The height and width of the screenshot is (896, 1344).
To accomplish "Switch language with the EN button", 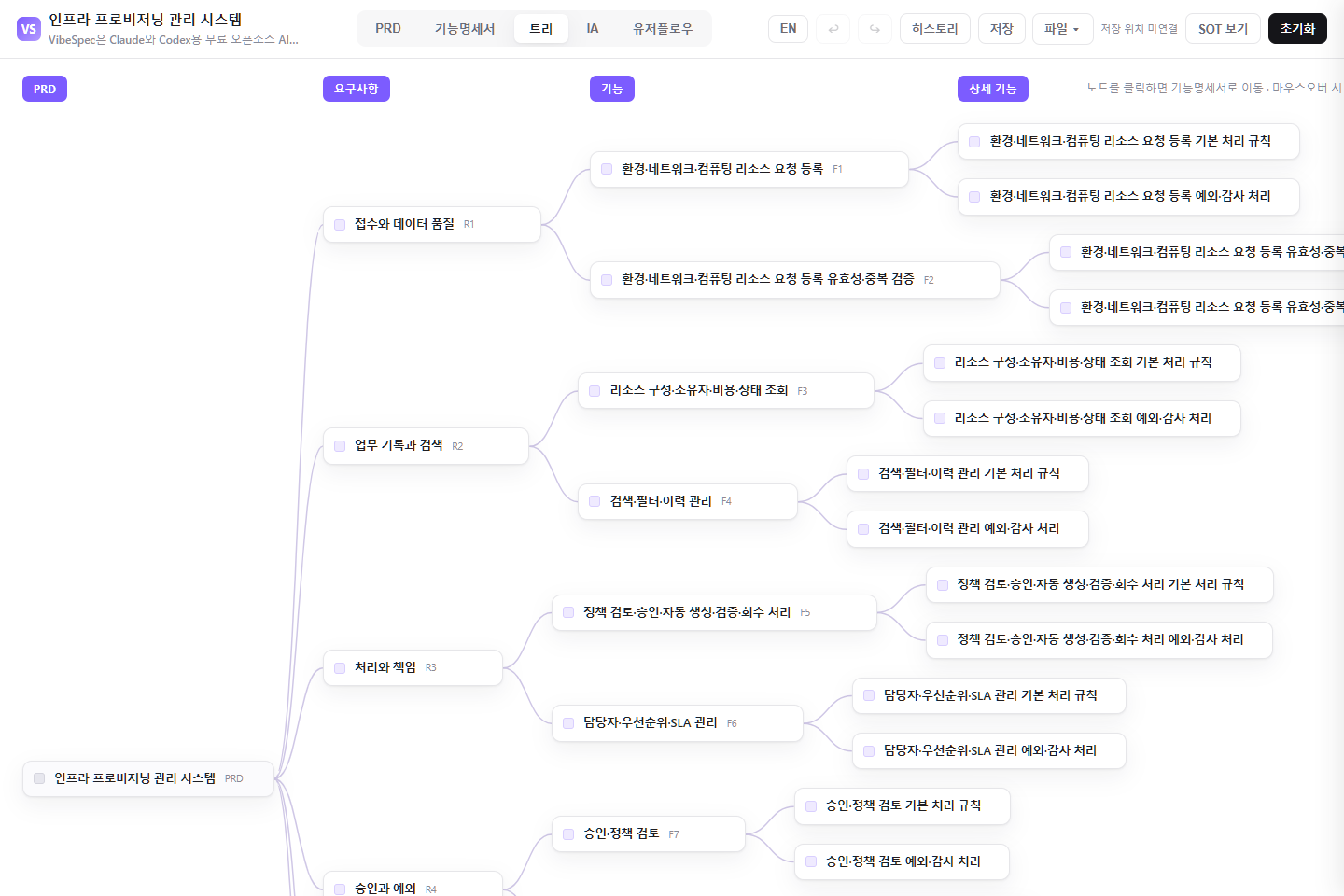I will click(789, 29).
